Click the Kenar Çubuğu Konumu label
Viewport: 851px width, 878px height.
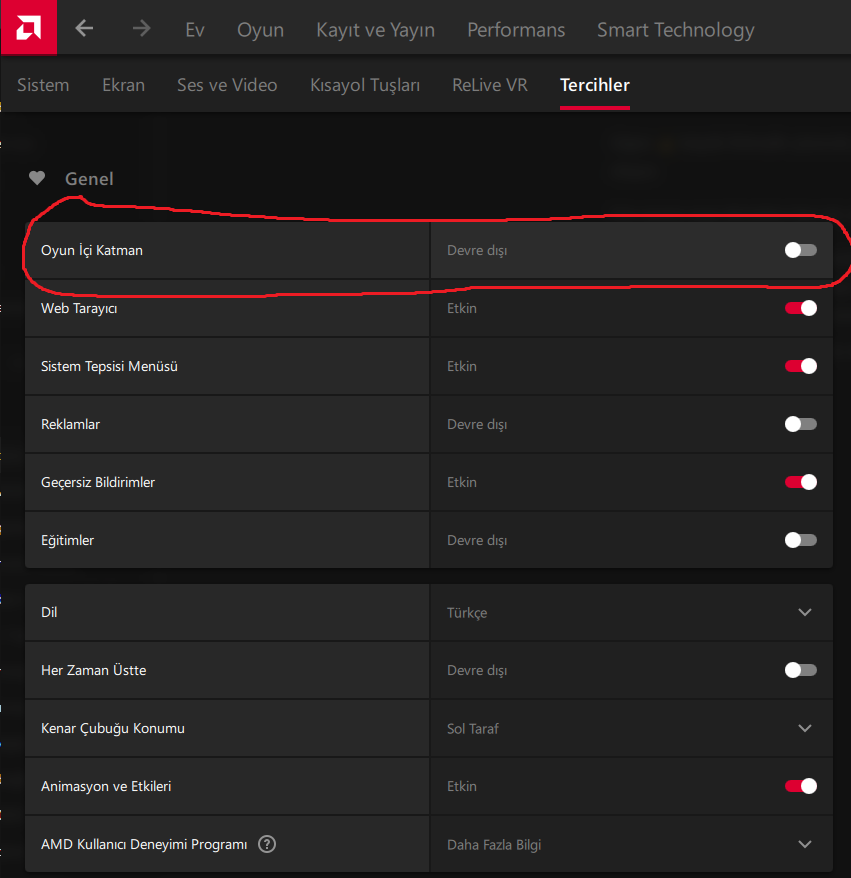[113, 728]
